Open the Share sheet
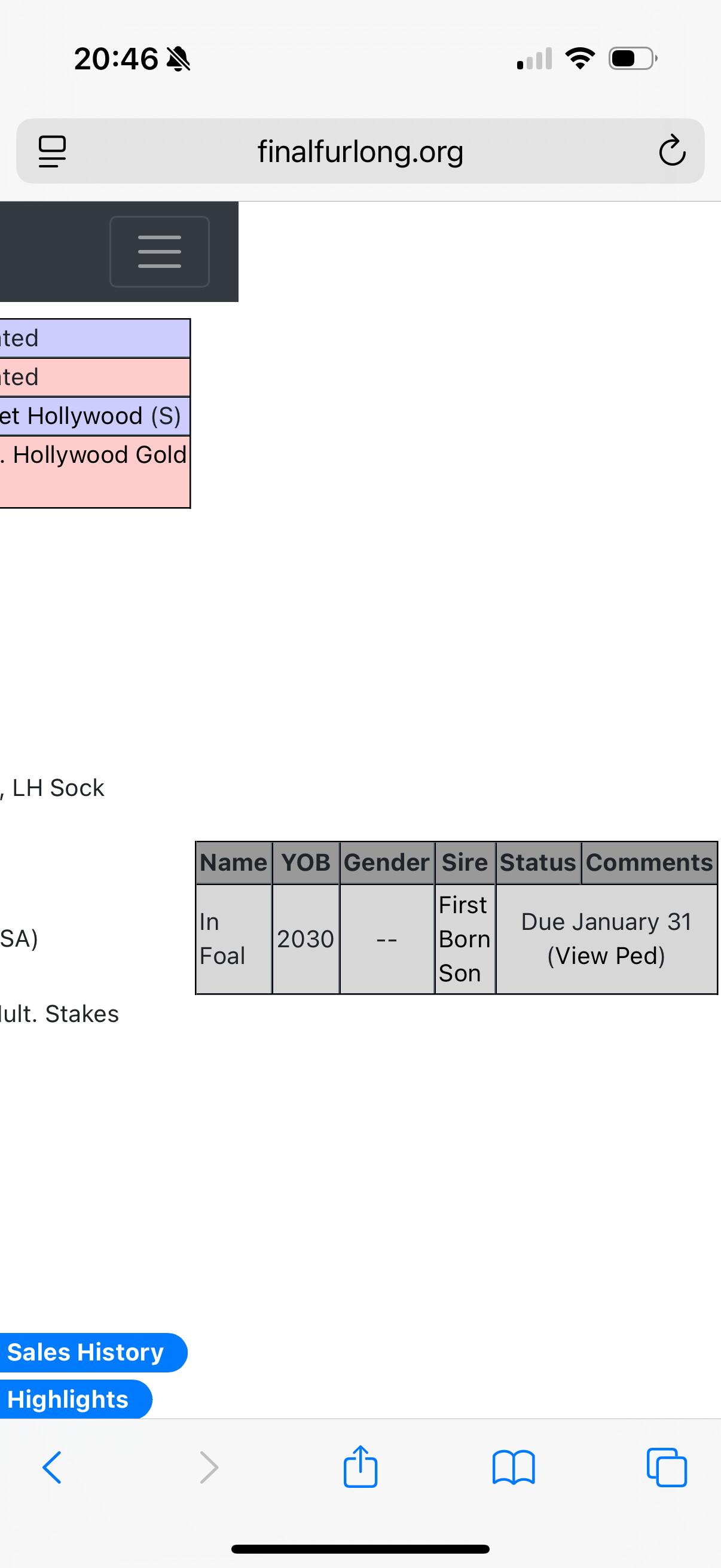 point(360,1467)
